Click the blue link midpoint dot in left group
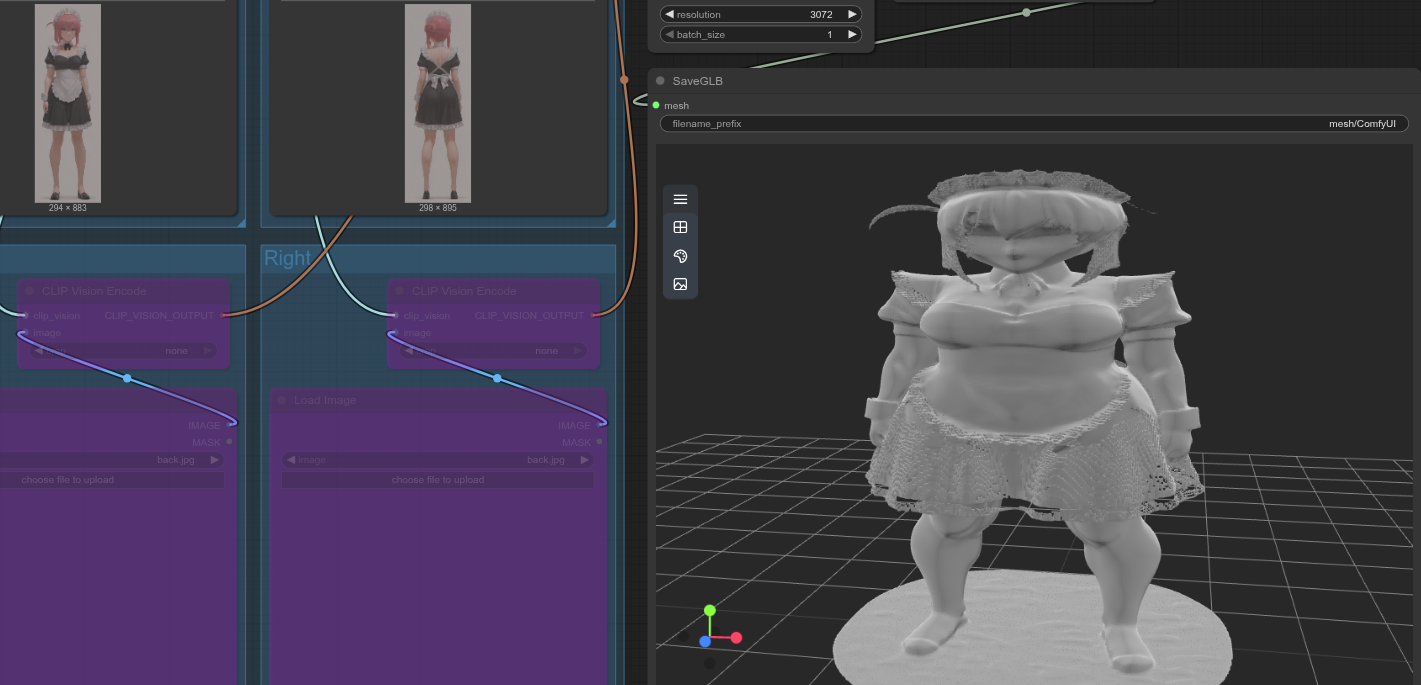Screen dimensions: 1421x685 [127, 378]
